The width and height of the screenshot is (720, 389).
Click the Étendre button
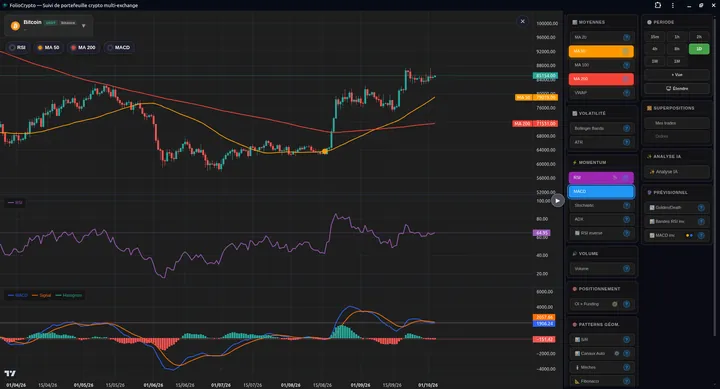click(677, 88)
